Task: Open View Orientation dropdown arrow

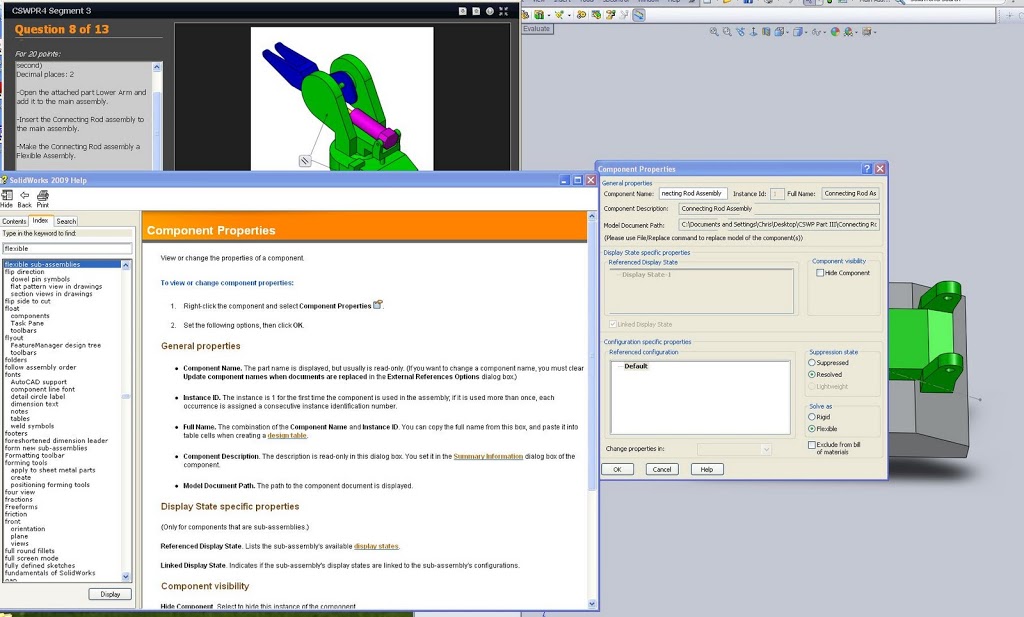Action: (x=787, y=33)
